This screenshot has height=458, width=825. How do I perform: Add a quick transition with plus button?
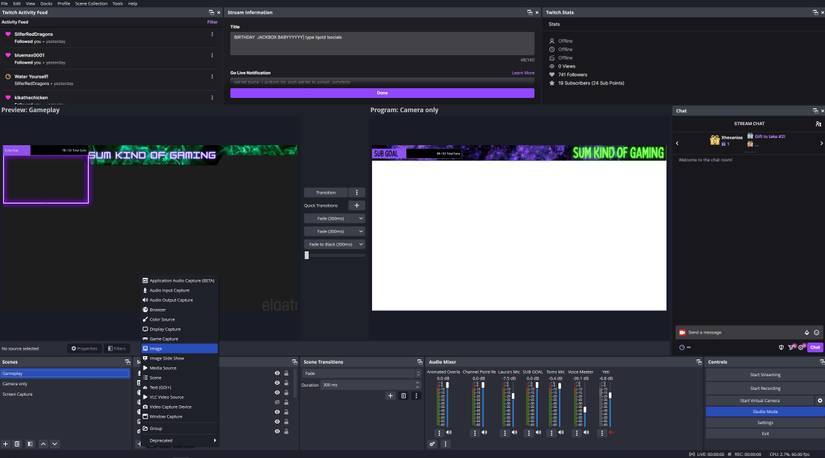click(356, 205)
